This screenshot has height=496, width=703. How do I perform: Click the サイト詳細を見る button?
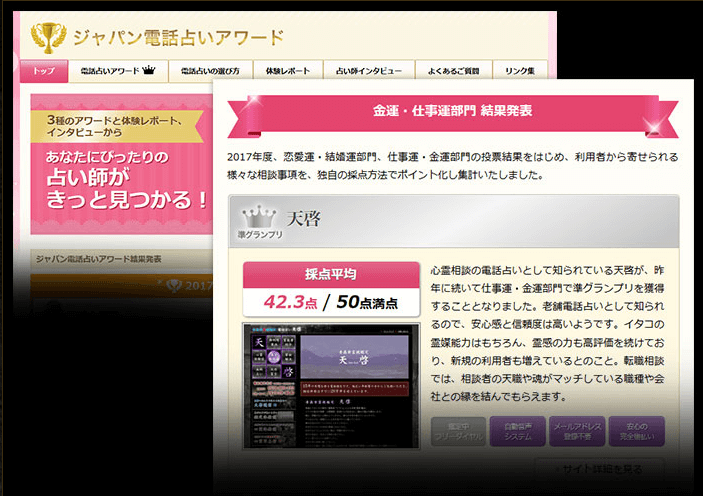[600, 470]
